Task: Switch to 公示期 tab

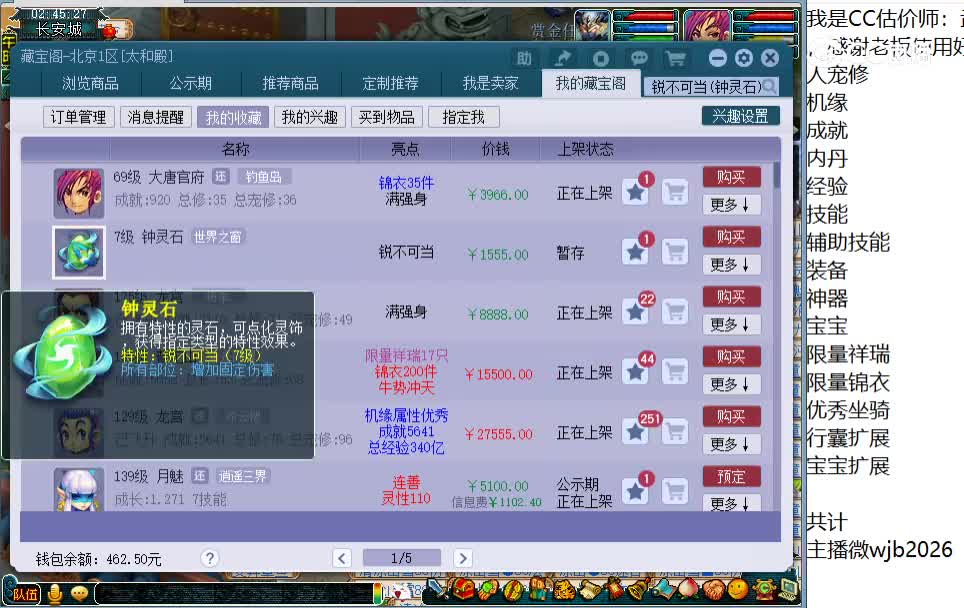Action: (x=191, y=84)
